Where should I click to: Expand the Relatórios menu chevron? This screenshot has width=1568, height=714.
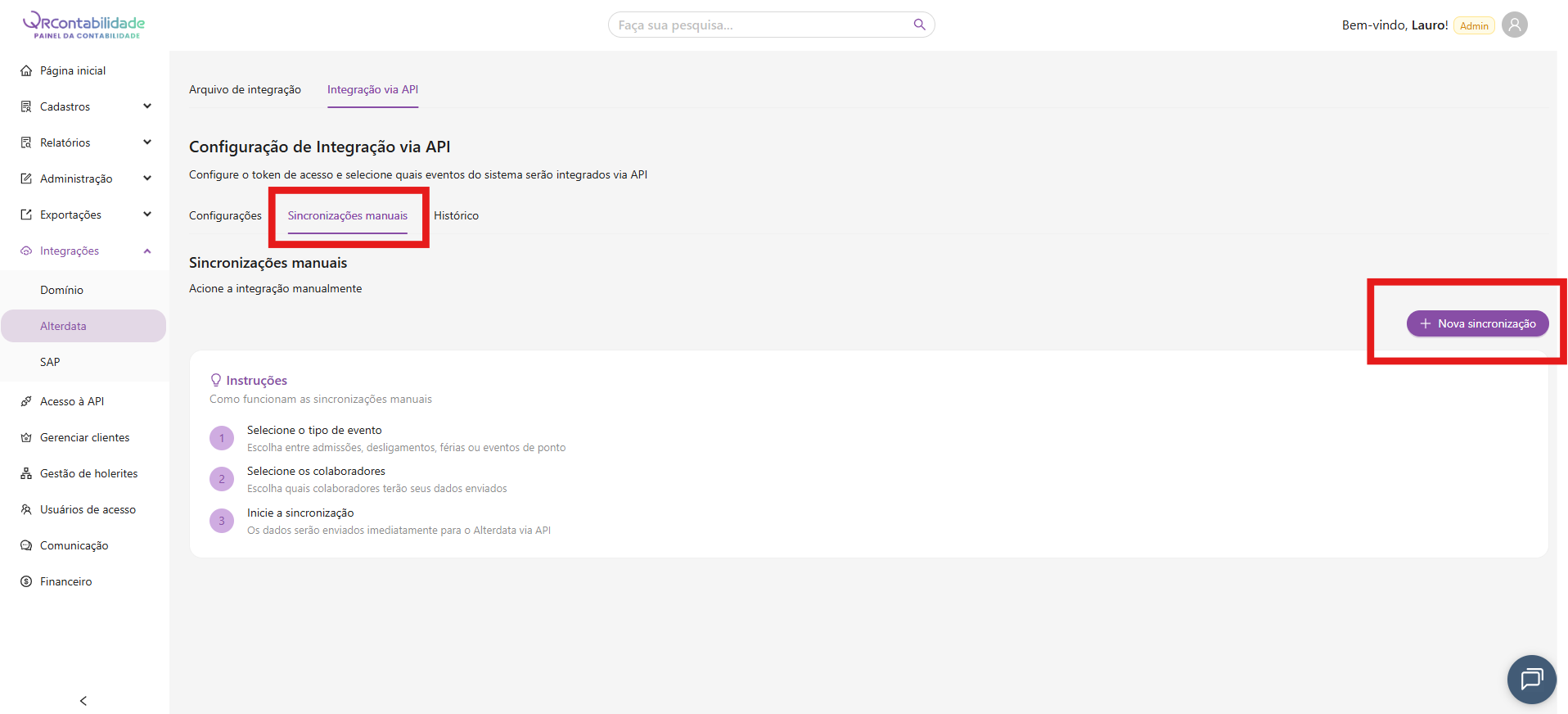coord(147,142)
